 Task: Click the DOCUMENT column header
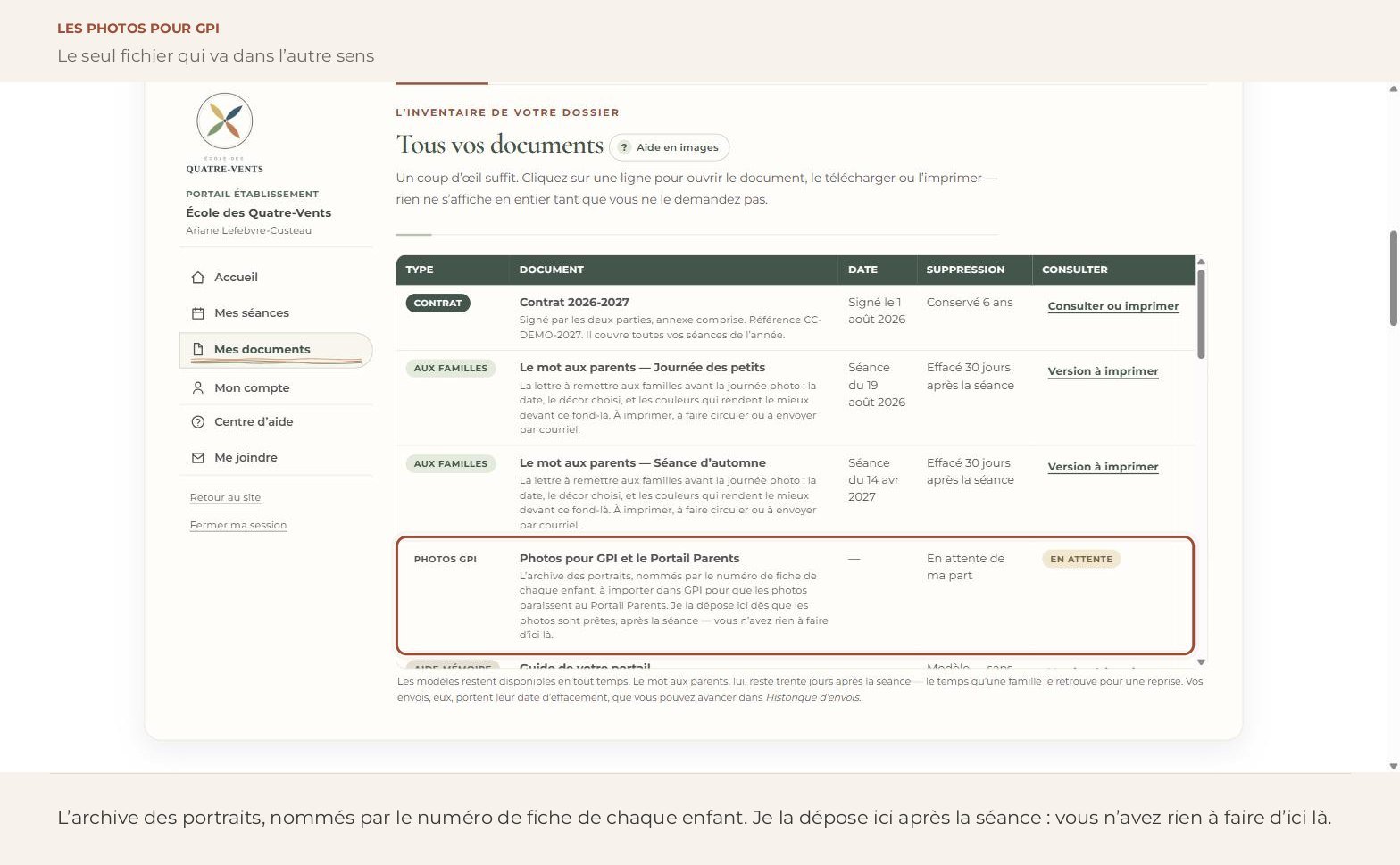coord(552,270)
